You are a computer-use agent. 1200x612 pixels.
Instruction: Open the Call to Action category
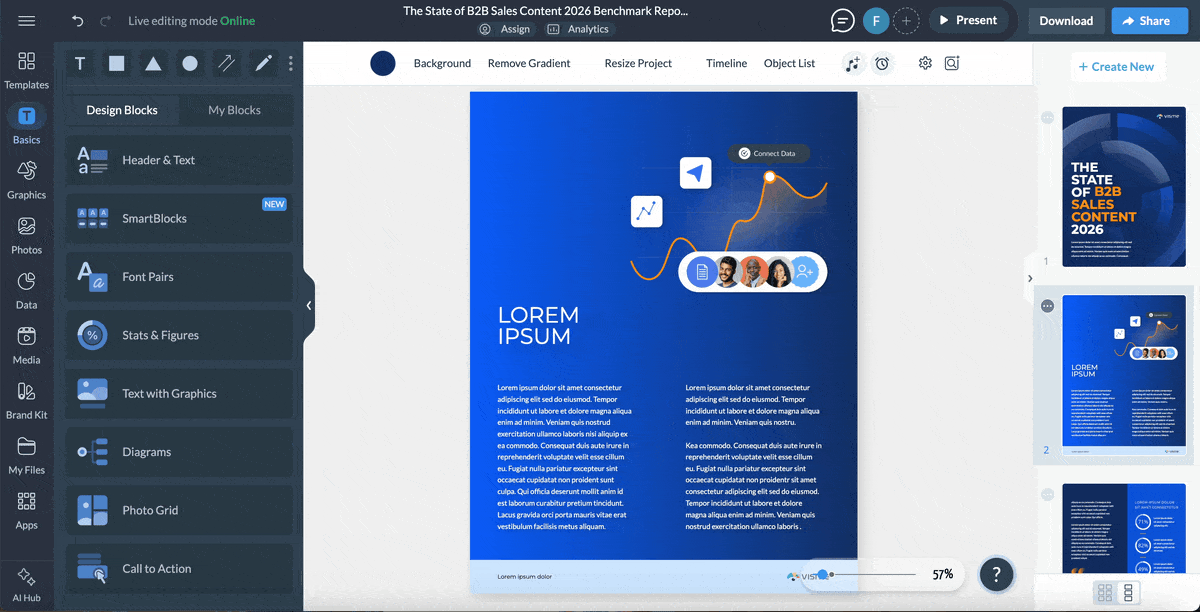pos(180,568)
